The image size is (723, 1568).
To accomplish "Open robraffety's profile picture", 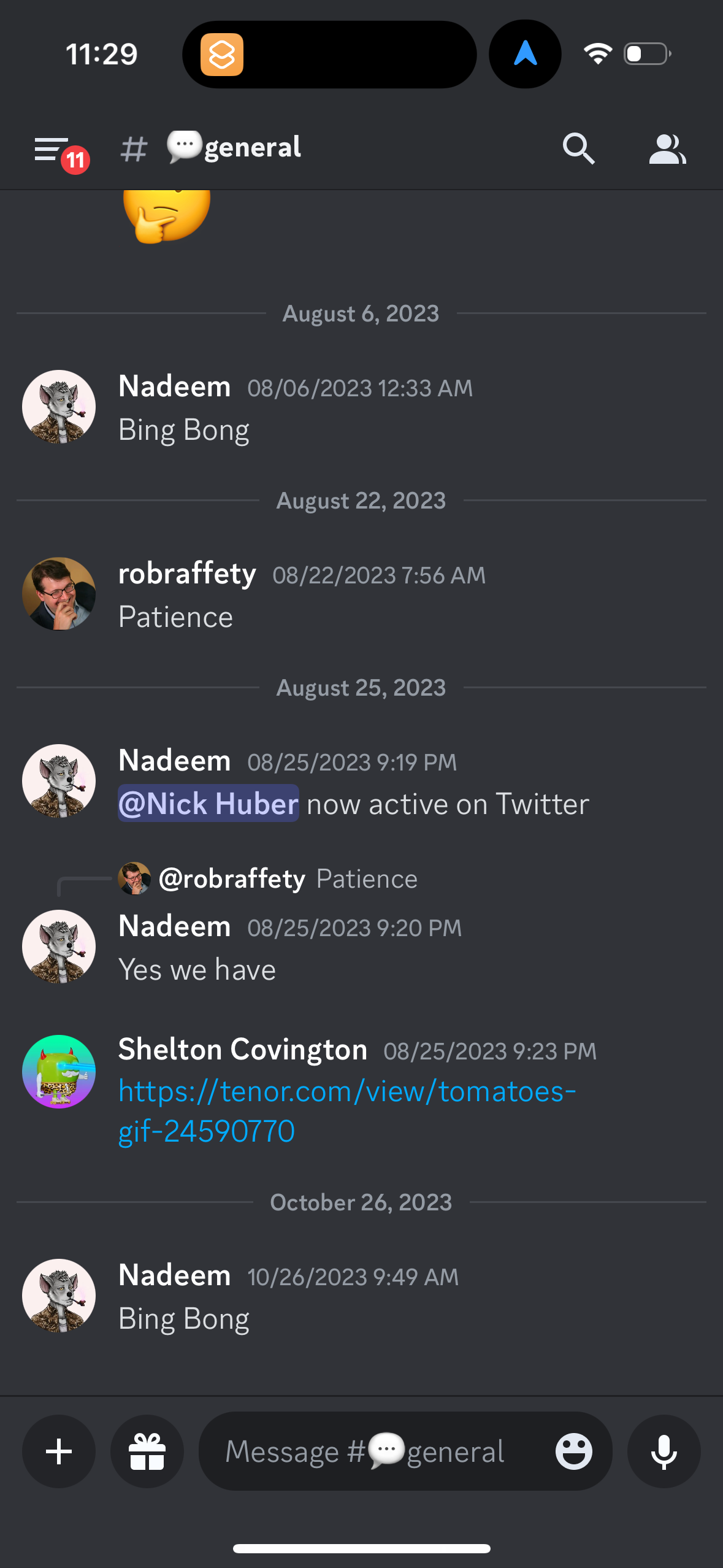I will [x=59, y=593].
